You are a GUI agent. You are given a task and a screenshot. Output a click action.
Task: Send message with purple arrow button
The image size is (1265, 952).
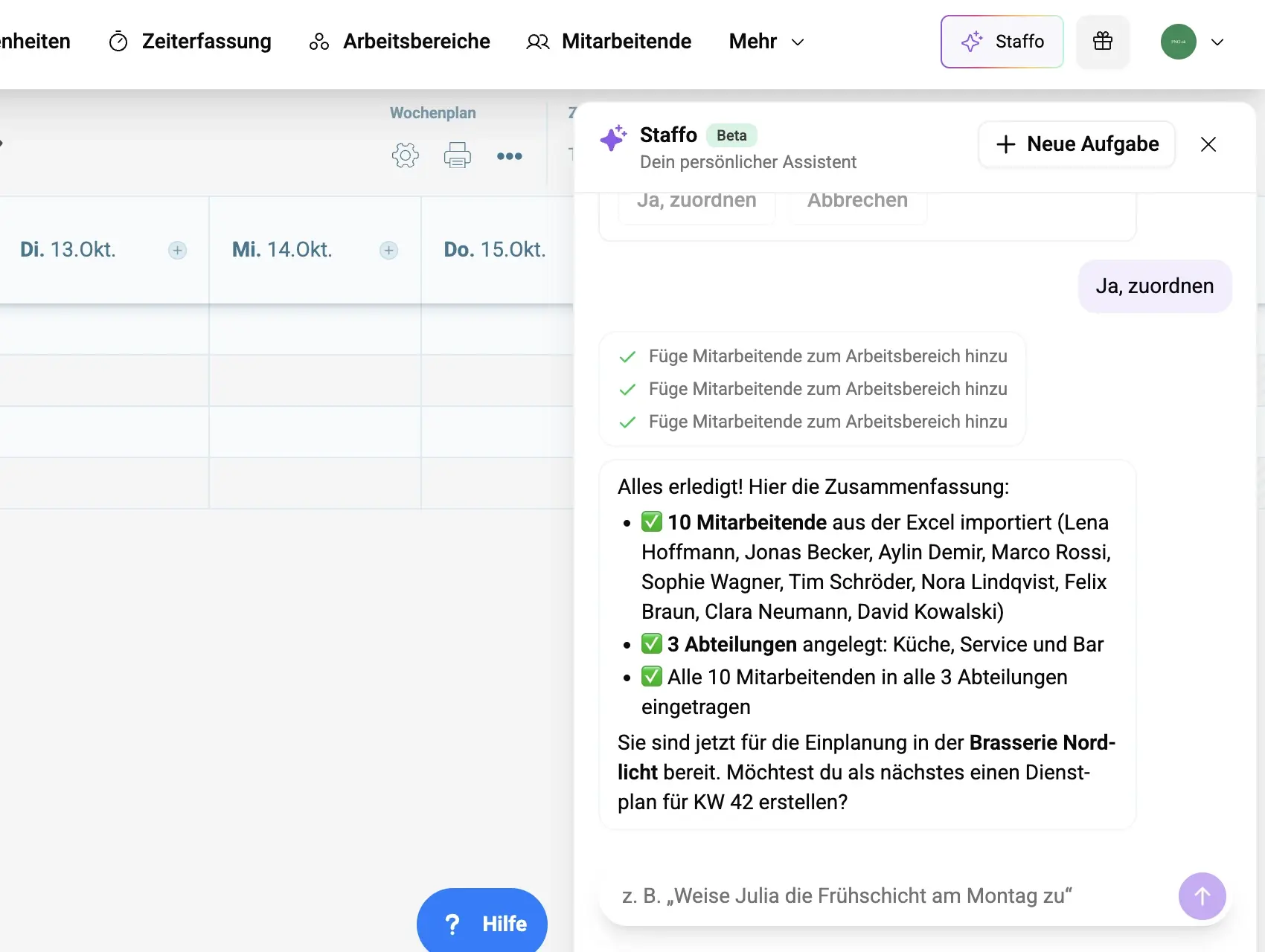tap(1202, 896)
